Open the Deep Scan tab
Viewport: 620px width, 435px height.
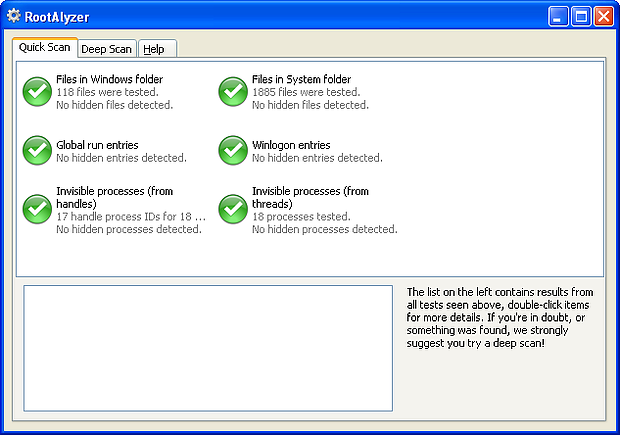107,49
